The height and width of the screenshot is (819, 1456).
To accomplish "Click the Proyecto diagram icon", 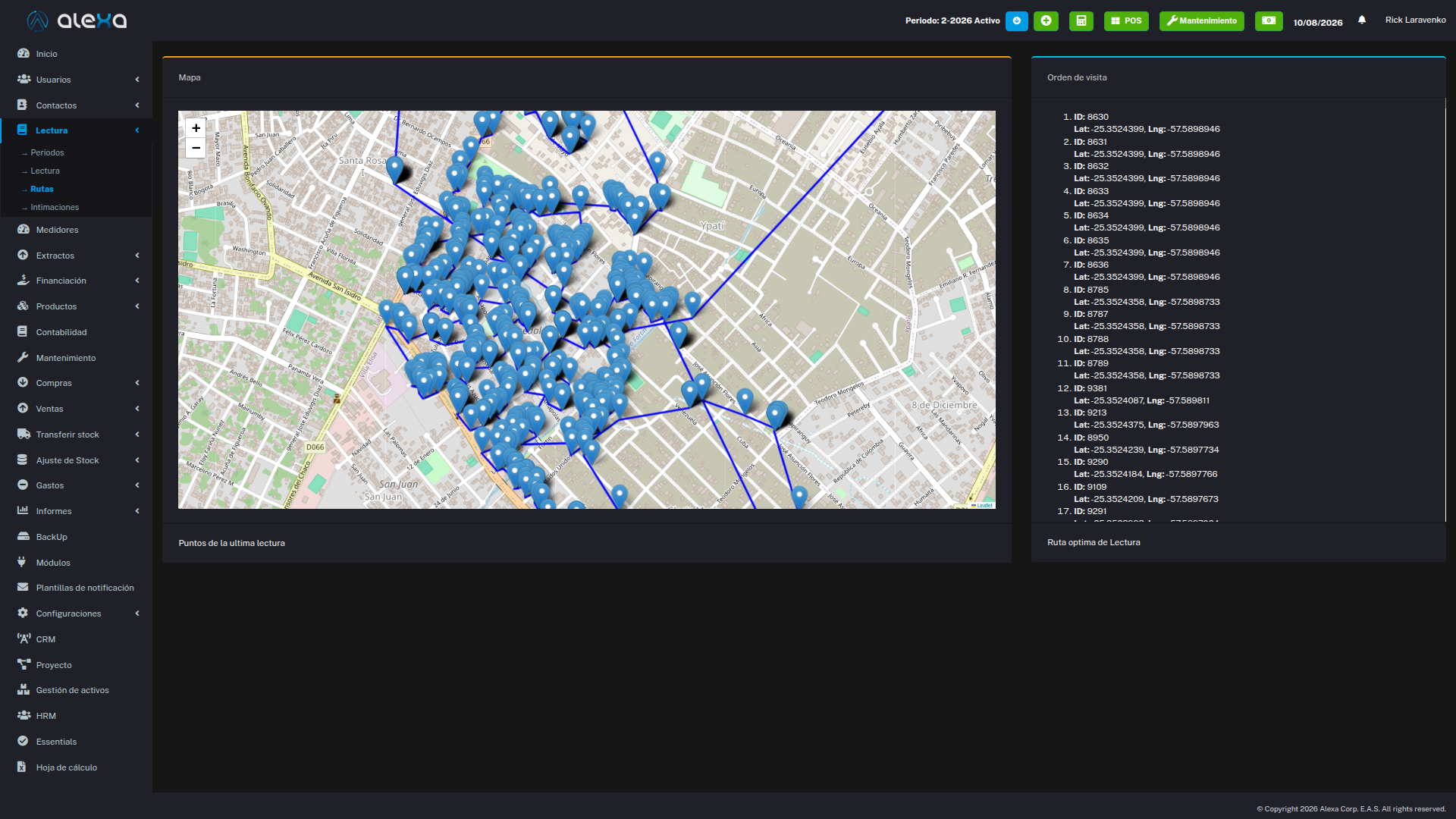I will (24, 665).
